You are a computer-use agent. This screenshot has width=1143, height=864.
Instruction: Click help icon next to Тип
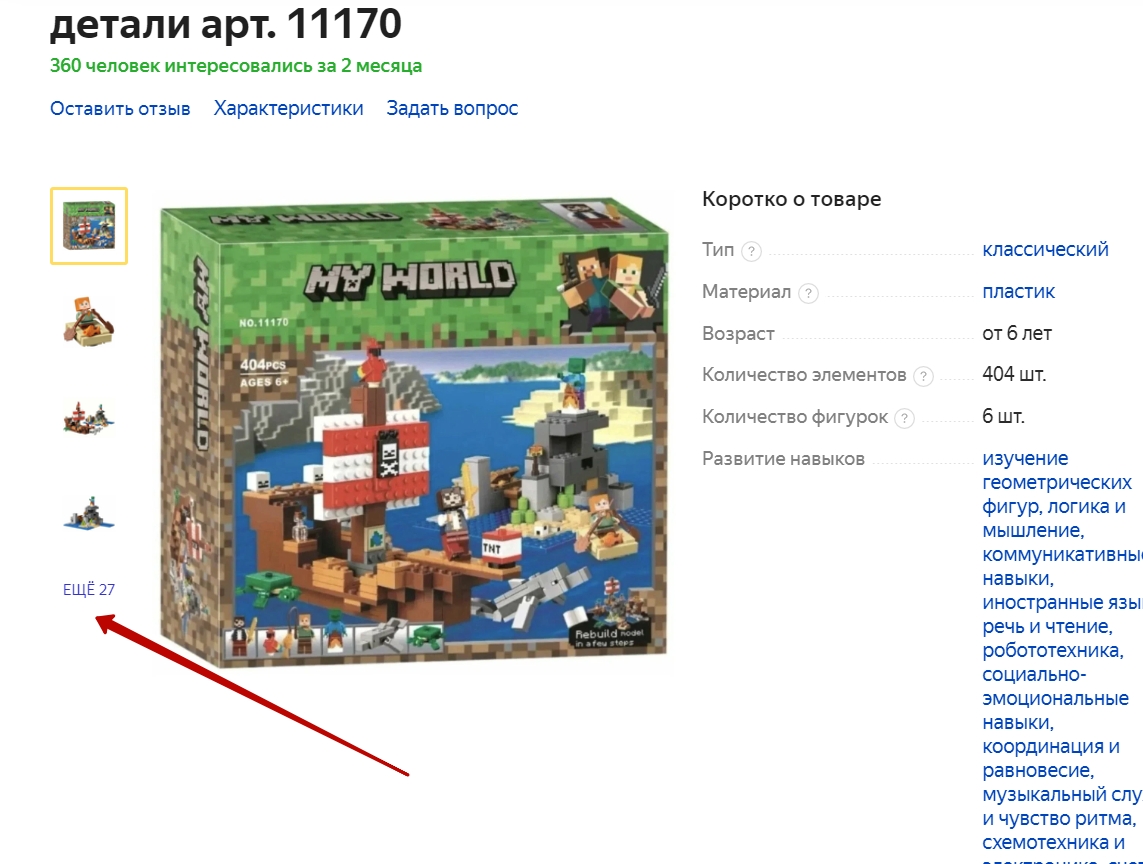coord(751,252)
